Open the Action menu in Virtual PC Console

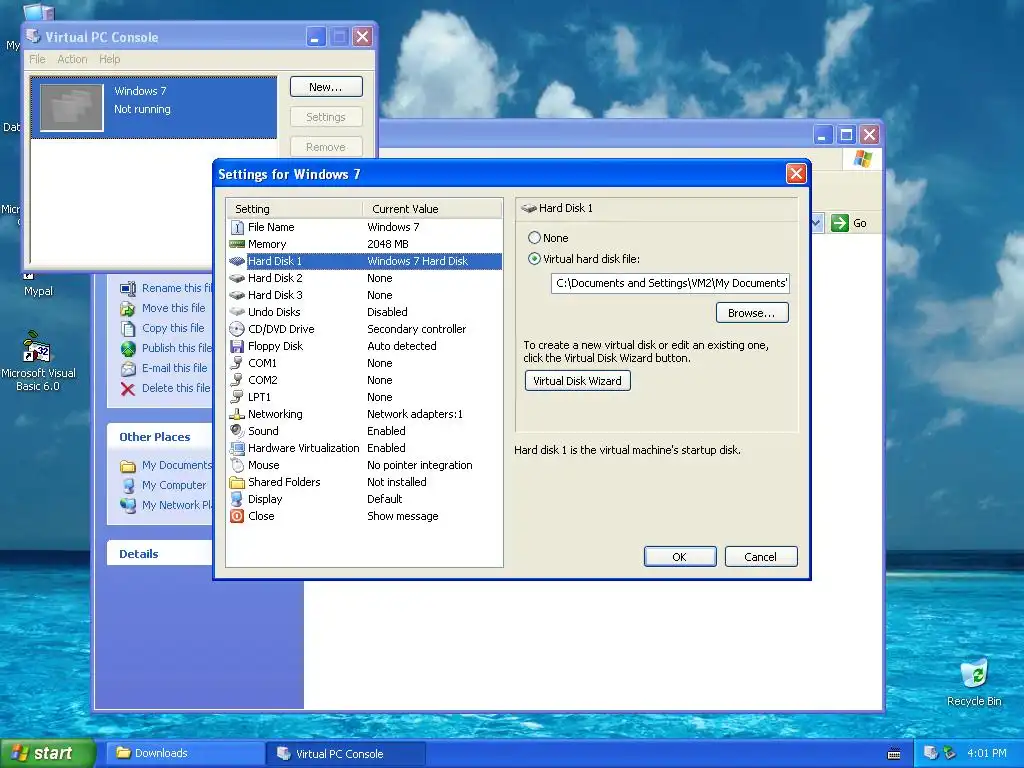(72, 59)
